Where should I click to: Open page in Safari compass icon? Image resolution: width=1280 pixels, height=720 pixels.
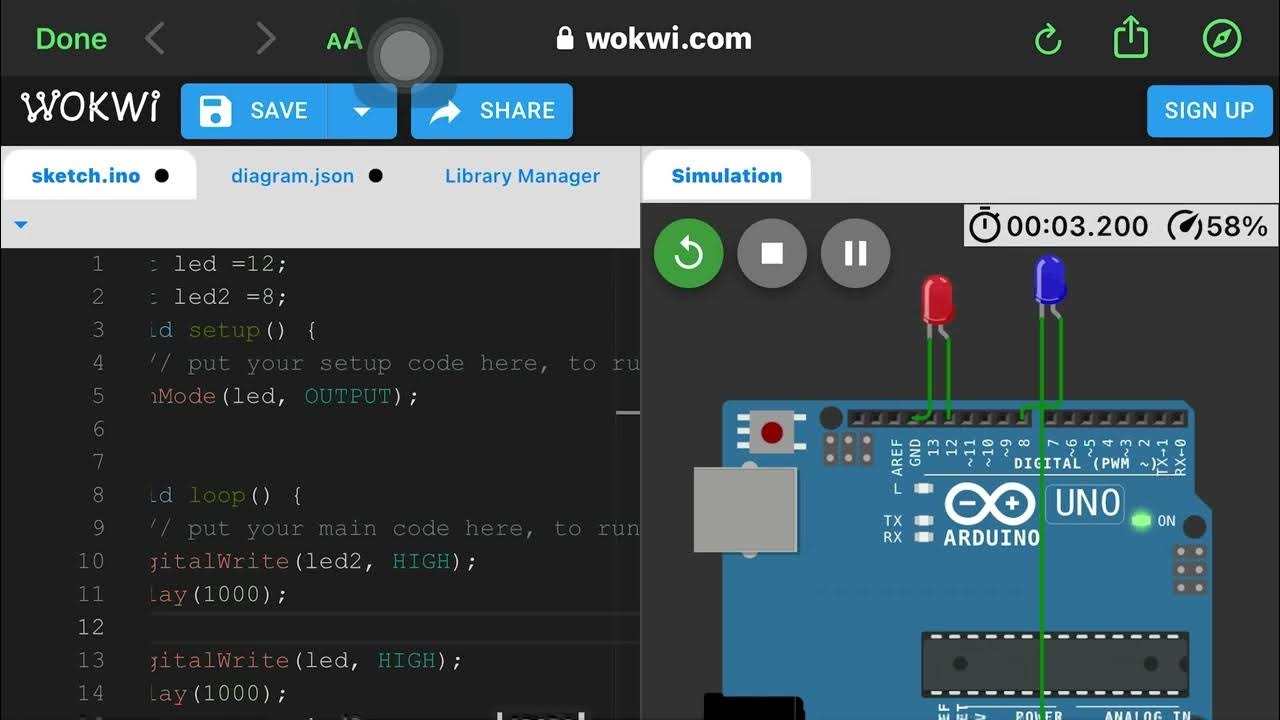tap(1221, 39)
